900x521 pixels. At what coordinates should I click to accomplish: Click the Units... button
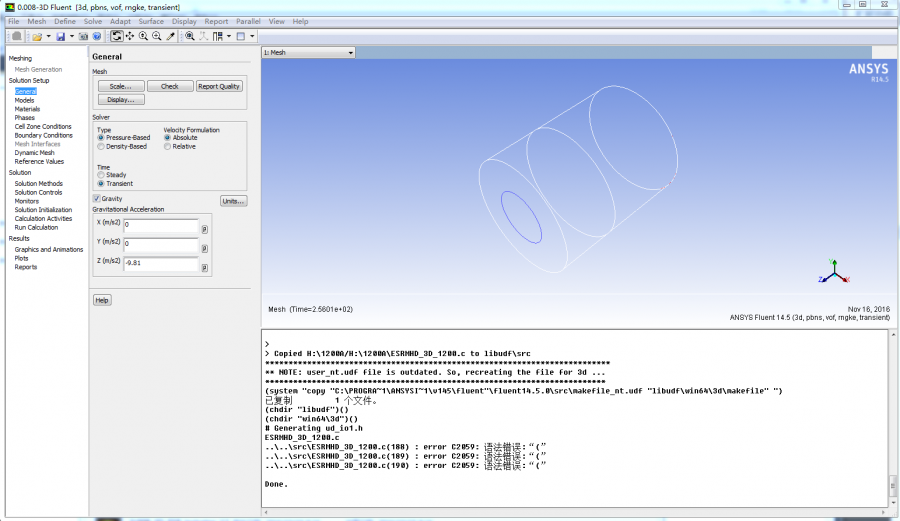(234, 201)
